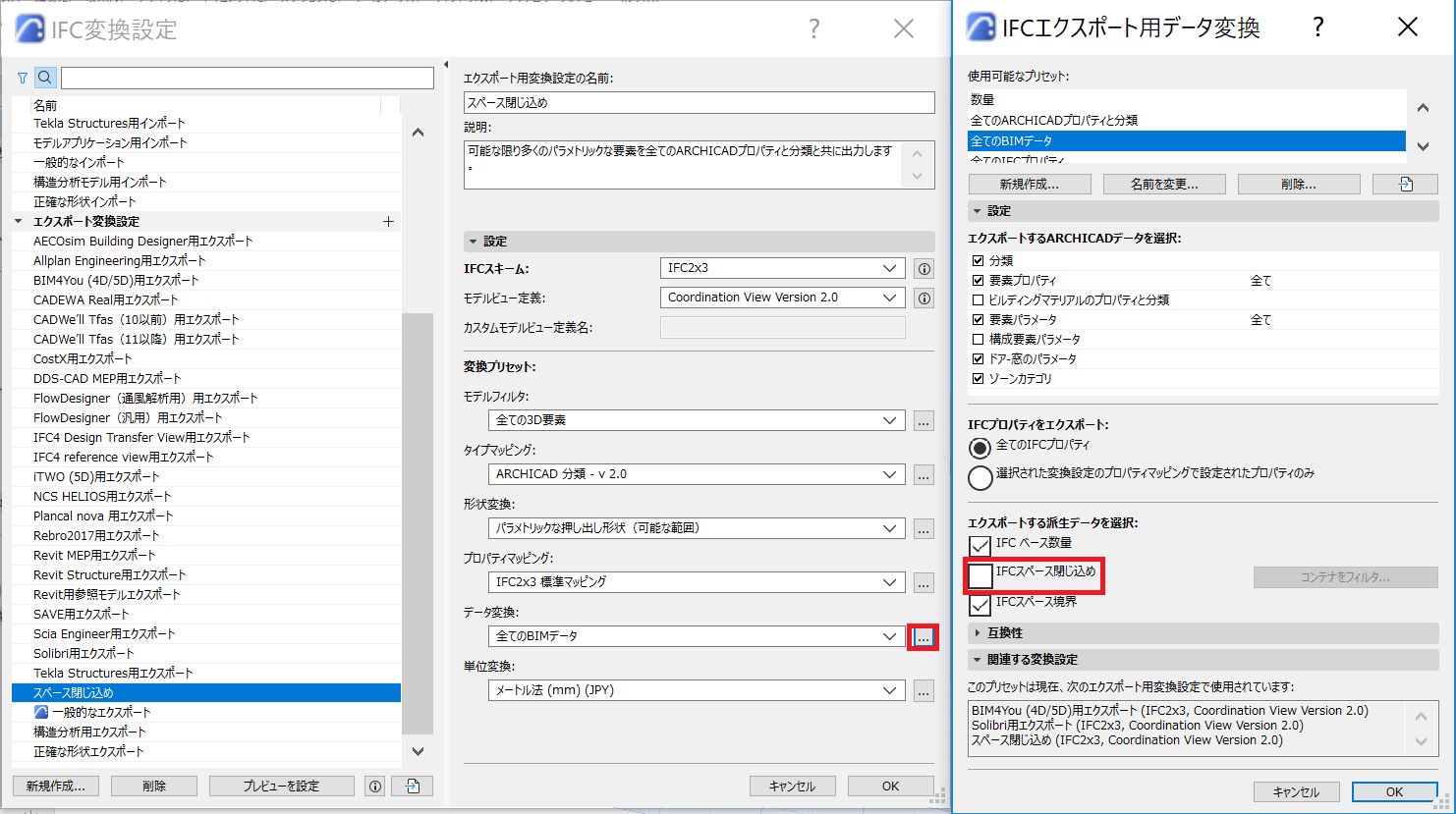Open タイプマッピング settings ellipsis button
Screen dimensions: 1456x814
[x=924, y=475]
